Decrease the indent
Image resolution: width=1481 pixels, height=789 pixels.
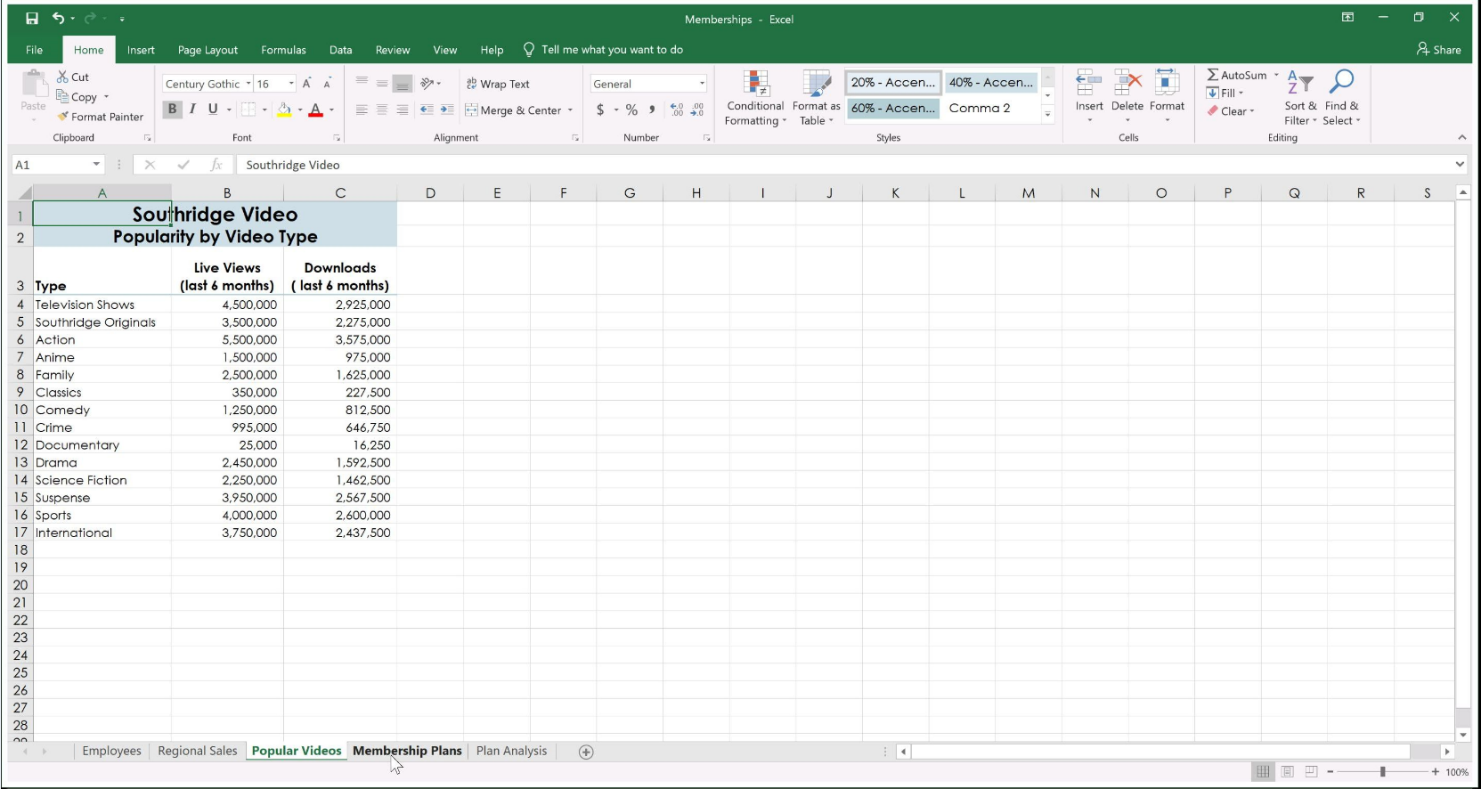(427, 110)
